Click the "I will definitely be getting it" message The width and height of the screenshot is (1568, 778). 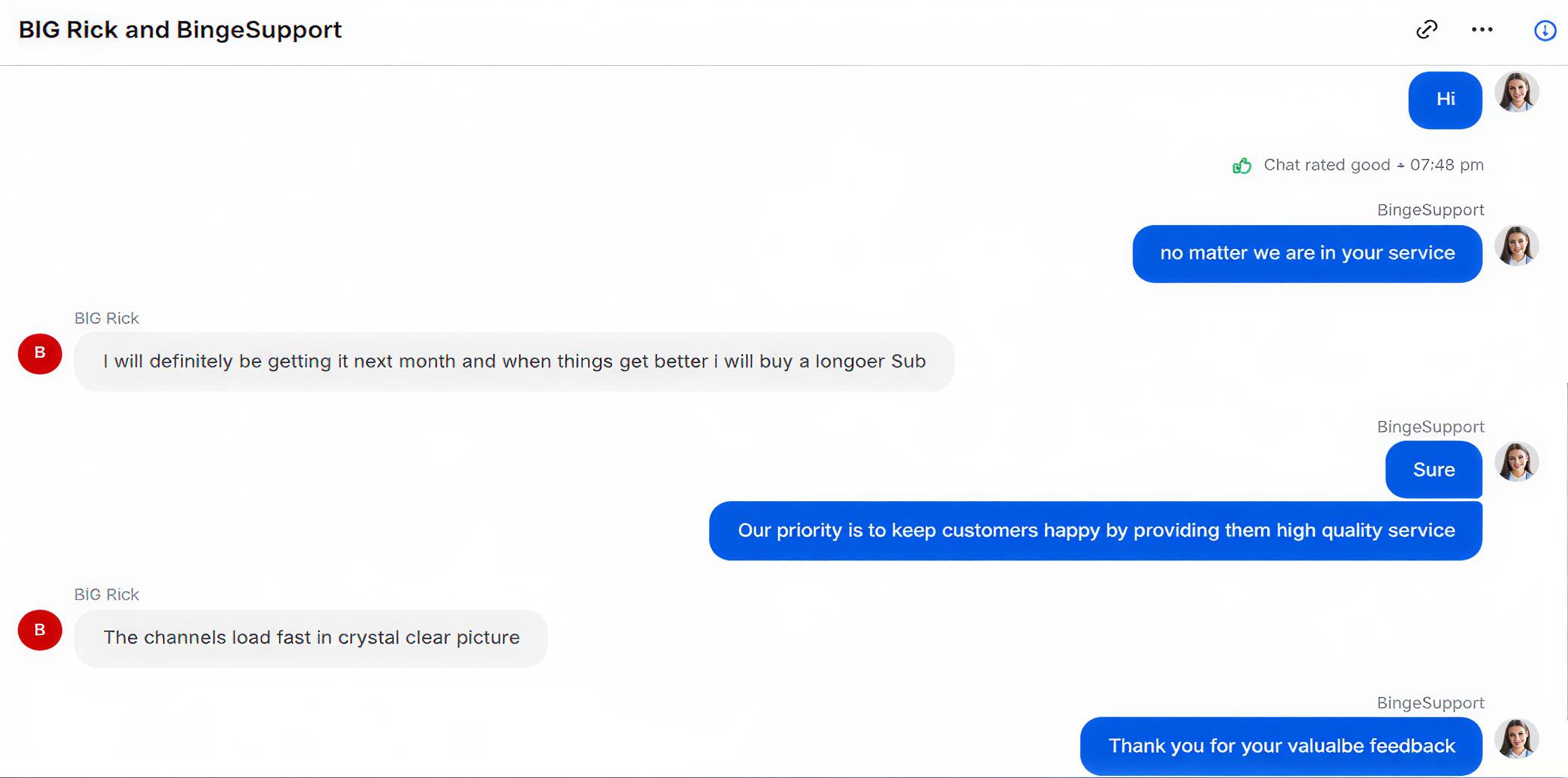[x=514, y=361]
